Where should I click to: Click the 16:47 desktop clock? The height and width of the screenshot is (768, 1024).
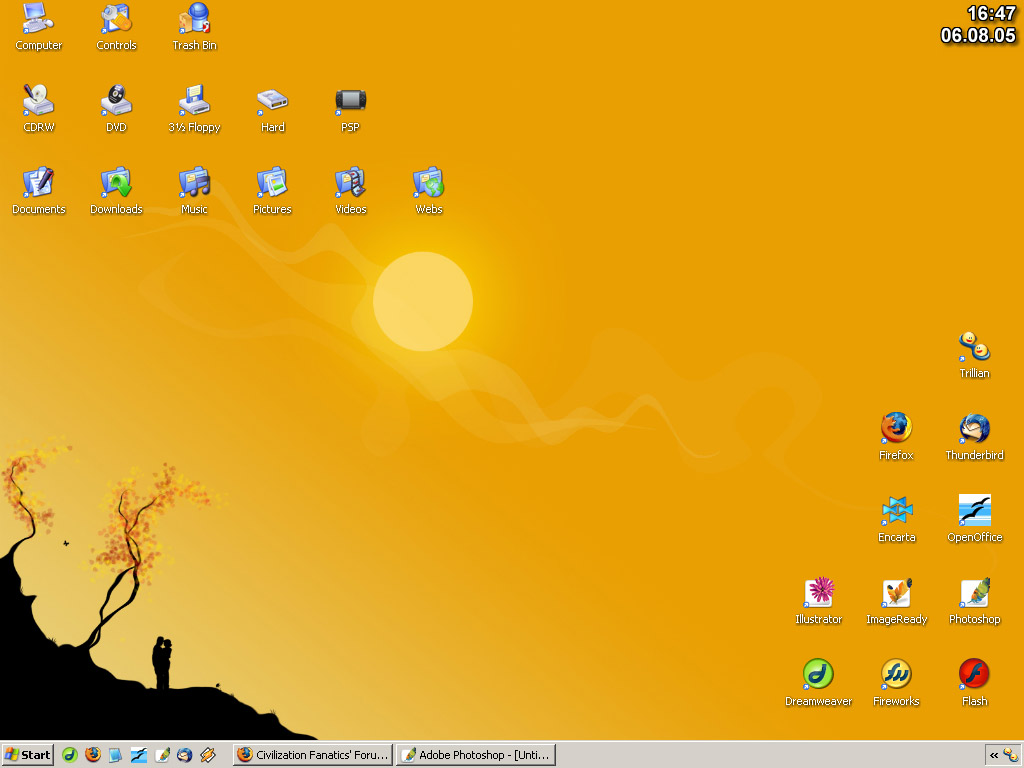click(x=991, y=13)
